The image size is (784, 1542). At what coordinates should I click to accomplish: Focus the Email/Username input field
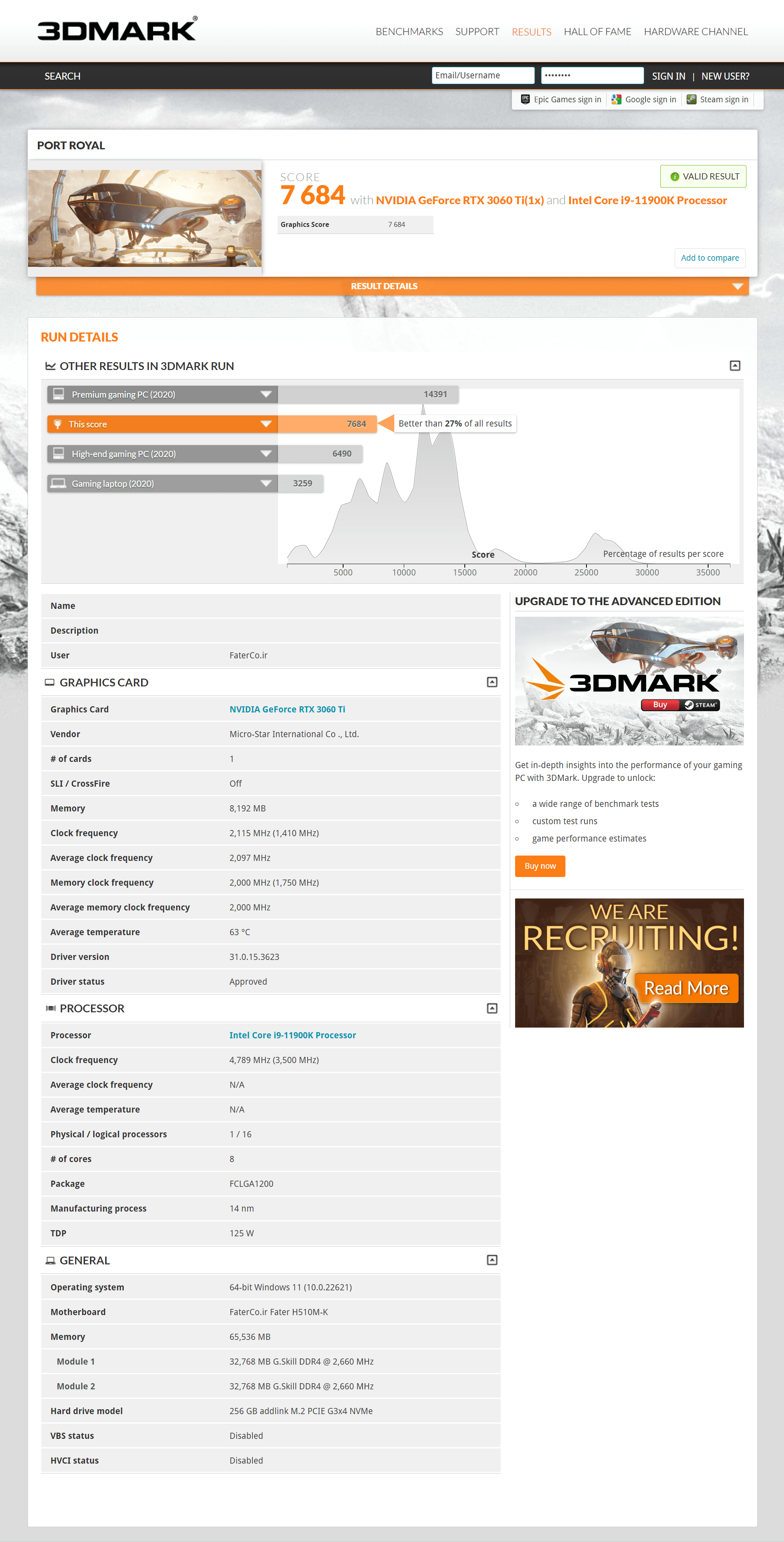[483, 75]
